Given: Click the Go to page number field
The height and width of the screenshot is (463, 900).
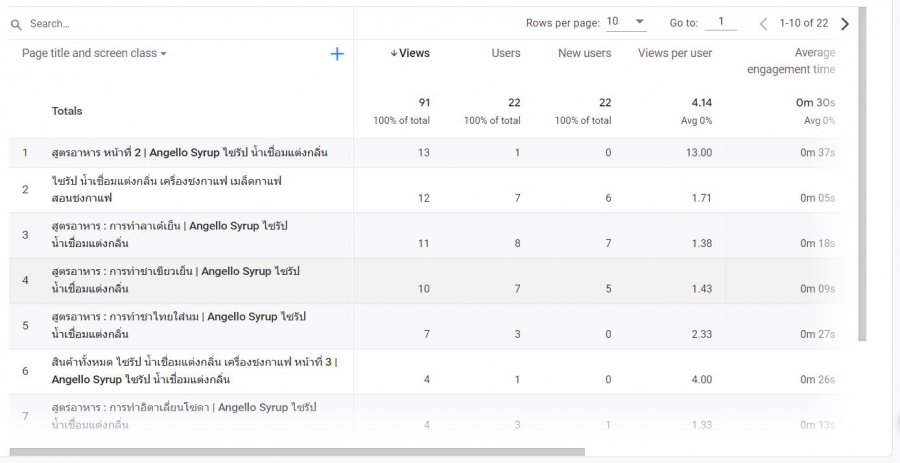Looking at the screenshot, I should pos(720,22).
